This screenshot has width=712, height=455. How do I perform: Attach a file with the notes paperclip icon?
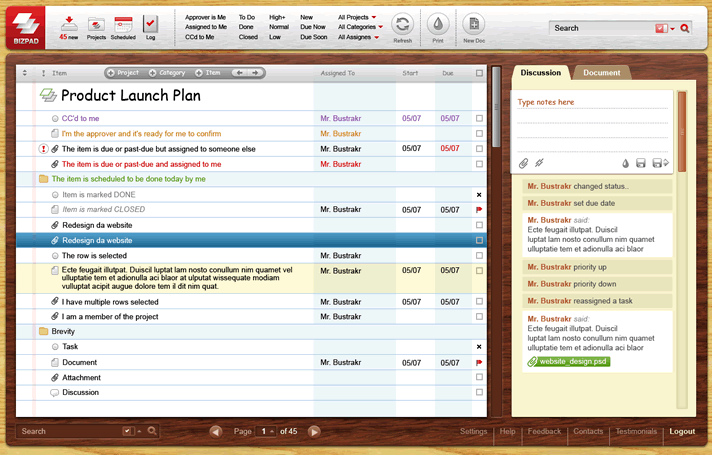(524, 163)
